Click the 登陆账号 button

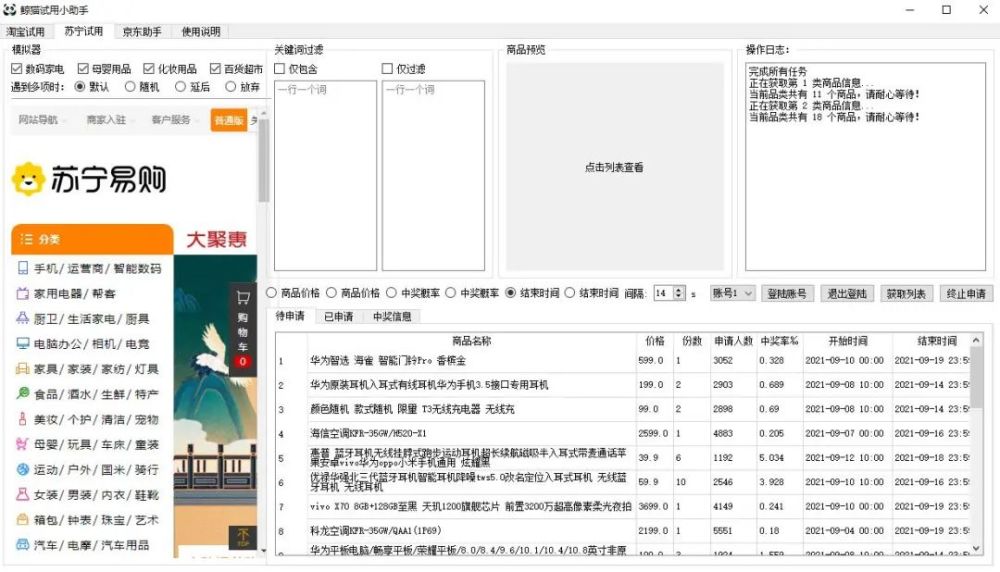pos(787,293)
